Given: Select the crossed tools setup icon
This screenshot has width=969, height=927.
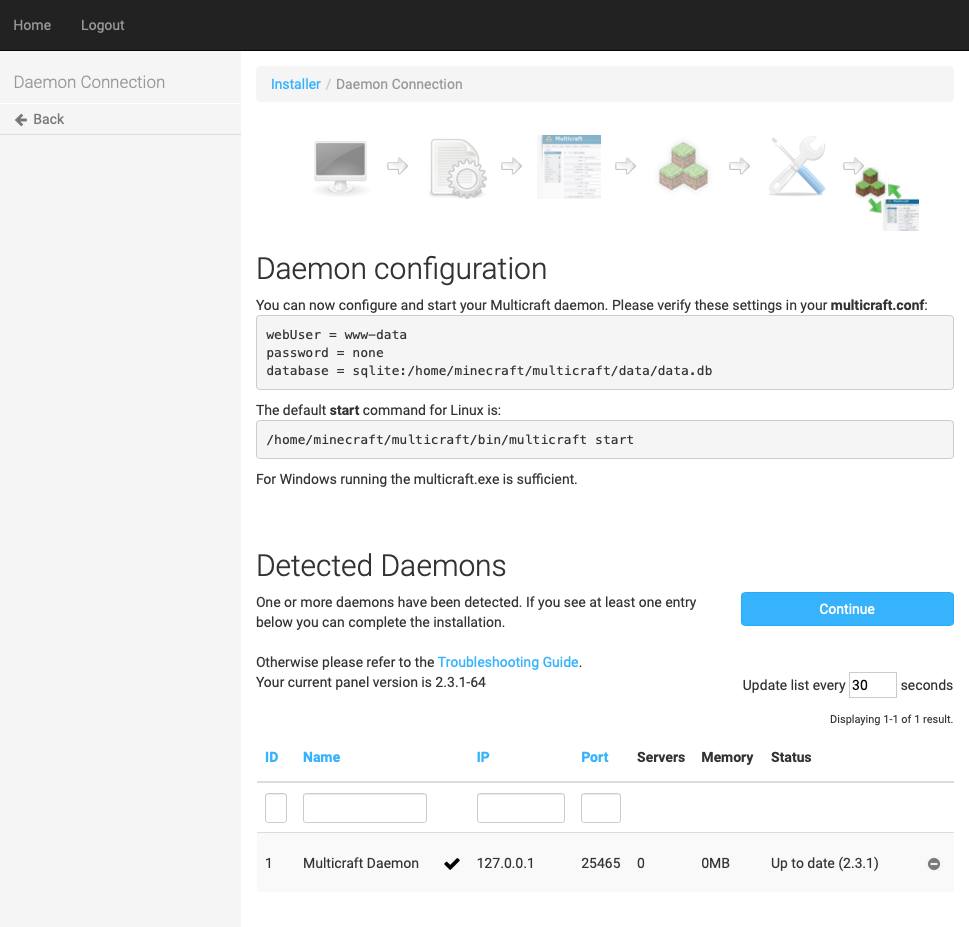Looking at the screenshot, I should pos(797,163).
